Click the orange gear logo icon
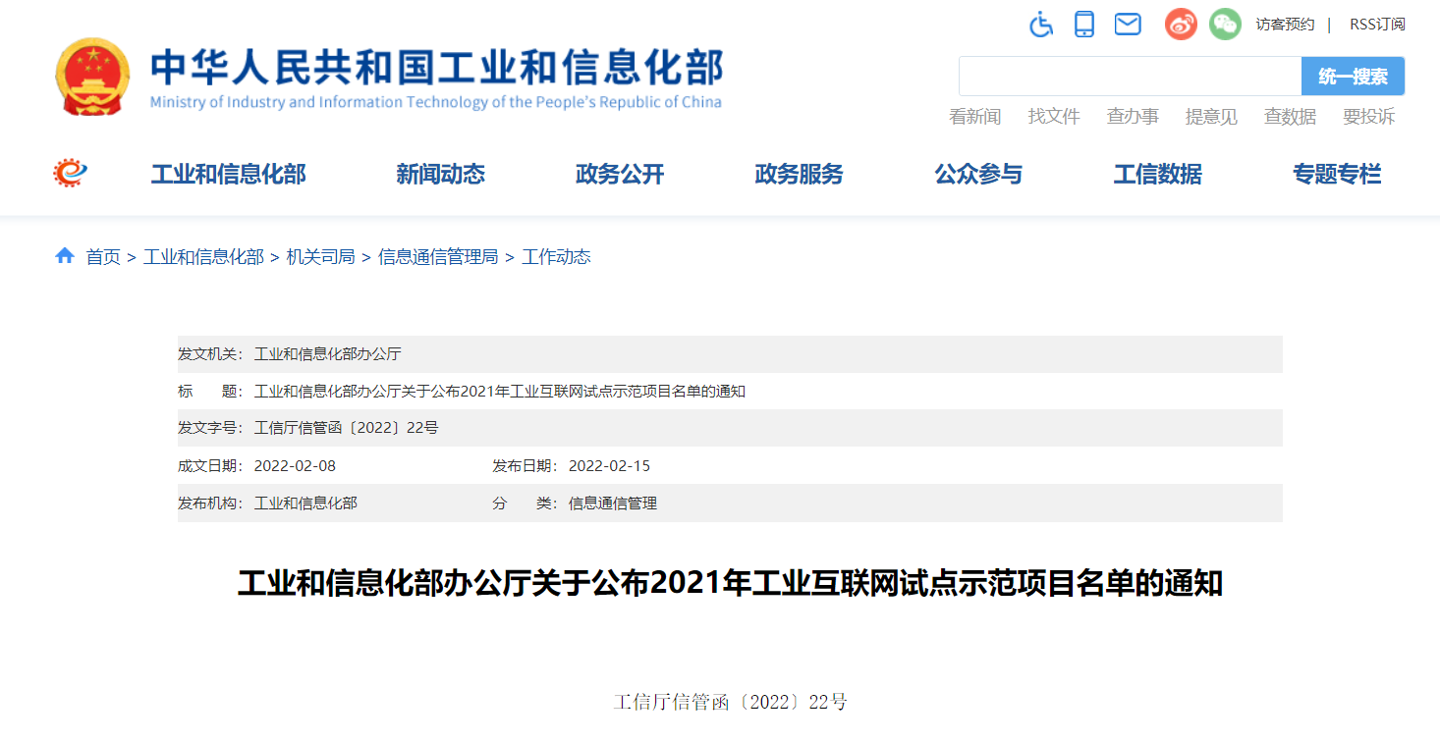Screen dimensions: 1440x742 [x=70, y=173]
